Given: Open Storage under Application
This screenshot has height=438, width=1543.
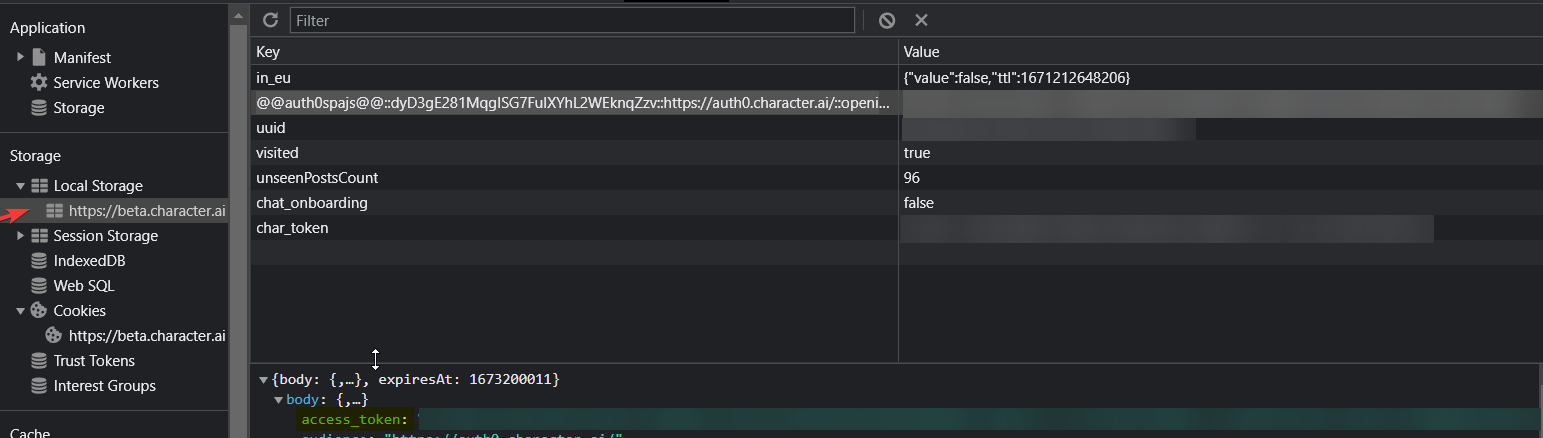Looking at the screenshot, I should (x=79, y=108).
